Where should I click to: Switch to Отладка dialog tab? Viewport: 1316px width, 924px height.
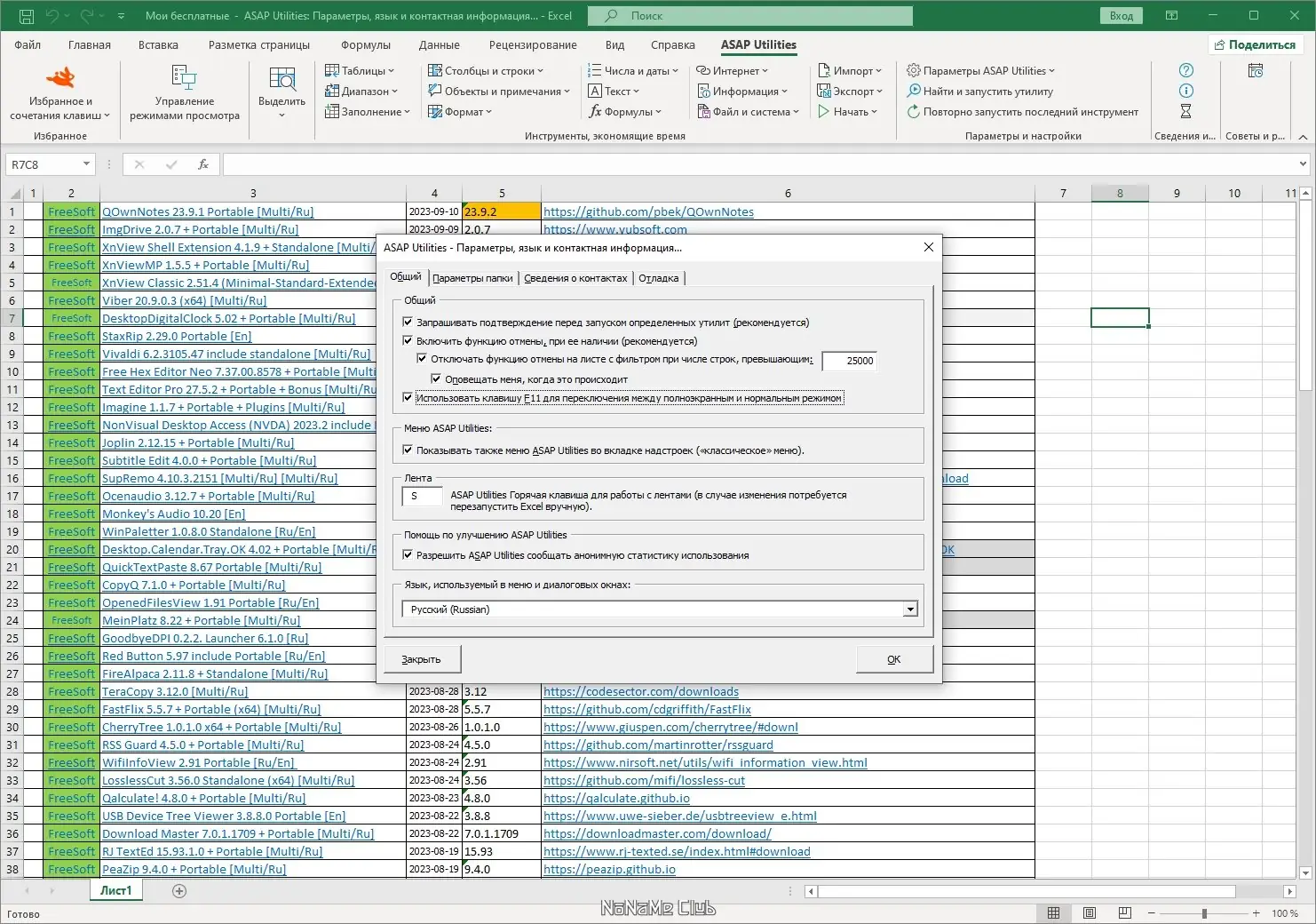[x=659, y=278]
